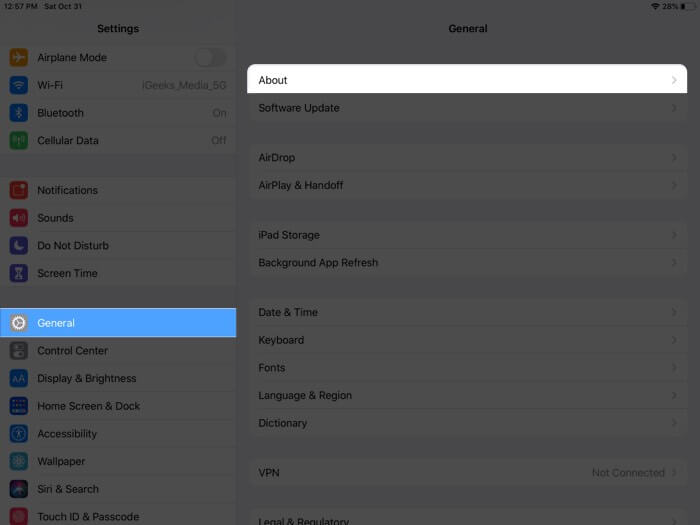Screen dimensions: 700x525
Task: Tap the Wi-Fi status icon in status bar
Action: pyautogui.click(x=655, y=6)
